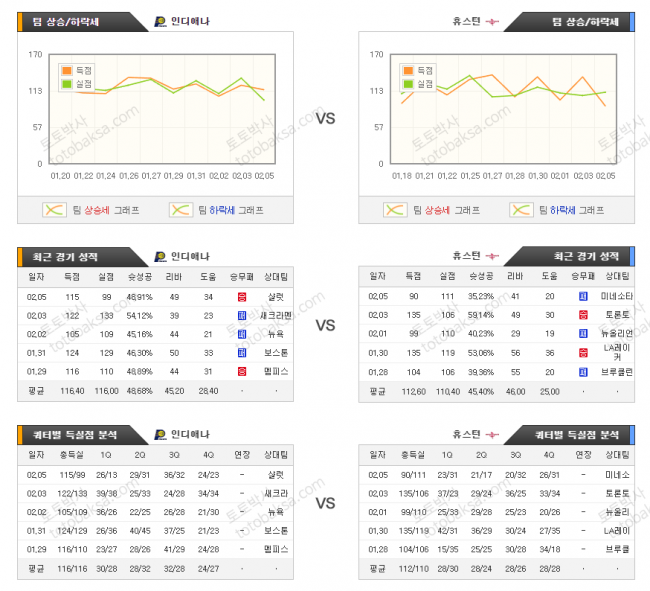Click the Houston logo in 쿼터별 득실점 분석

492,434
